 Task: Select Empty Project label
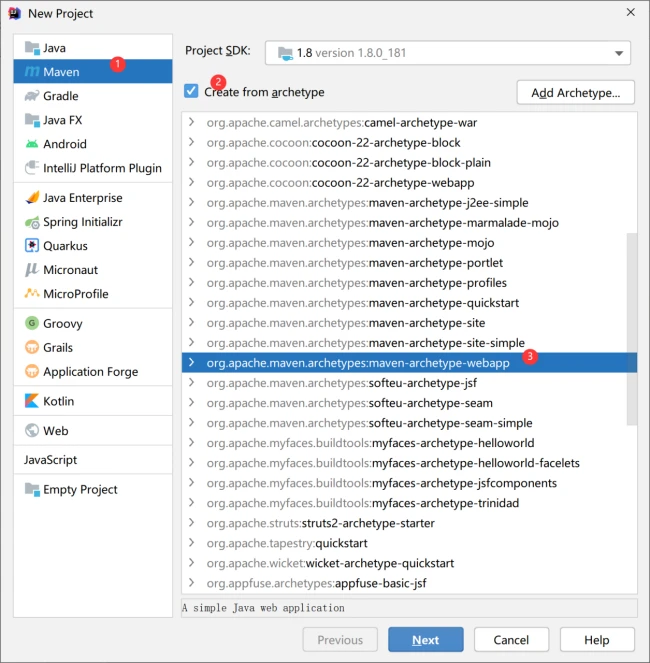(80, 490)
